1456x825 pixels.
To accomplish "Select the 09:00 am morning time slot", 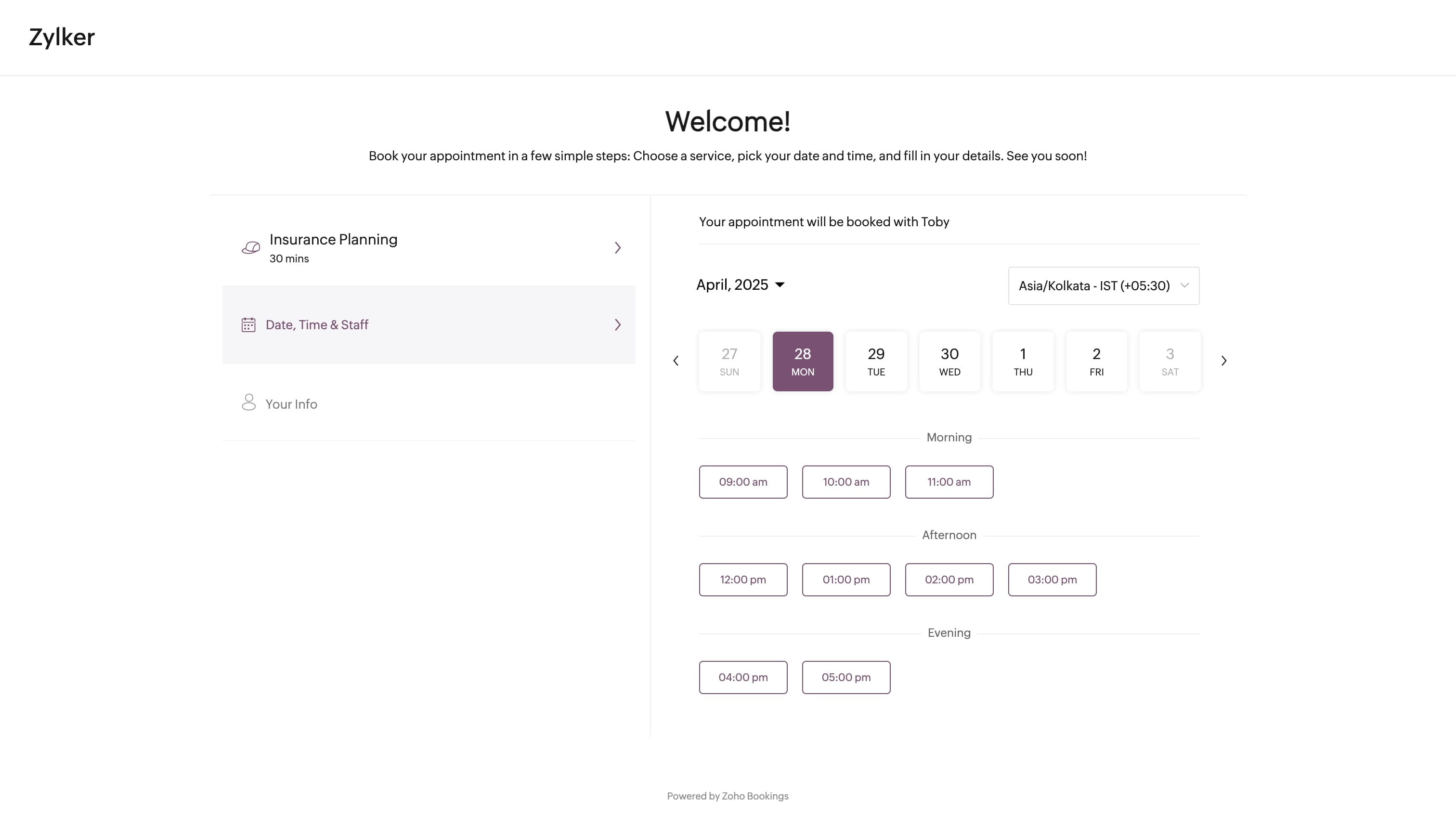I will (x=743, y=481).
